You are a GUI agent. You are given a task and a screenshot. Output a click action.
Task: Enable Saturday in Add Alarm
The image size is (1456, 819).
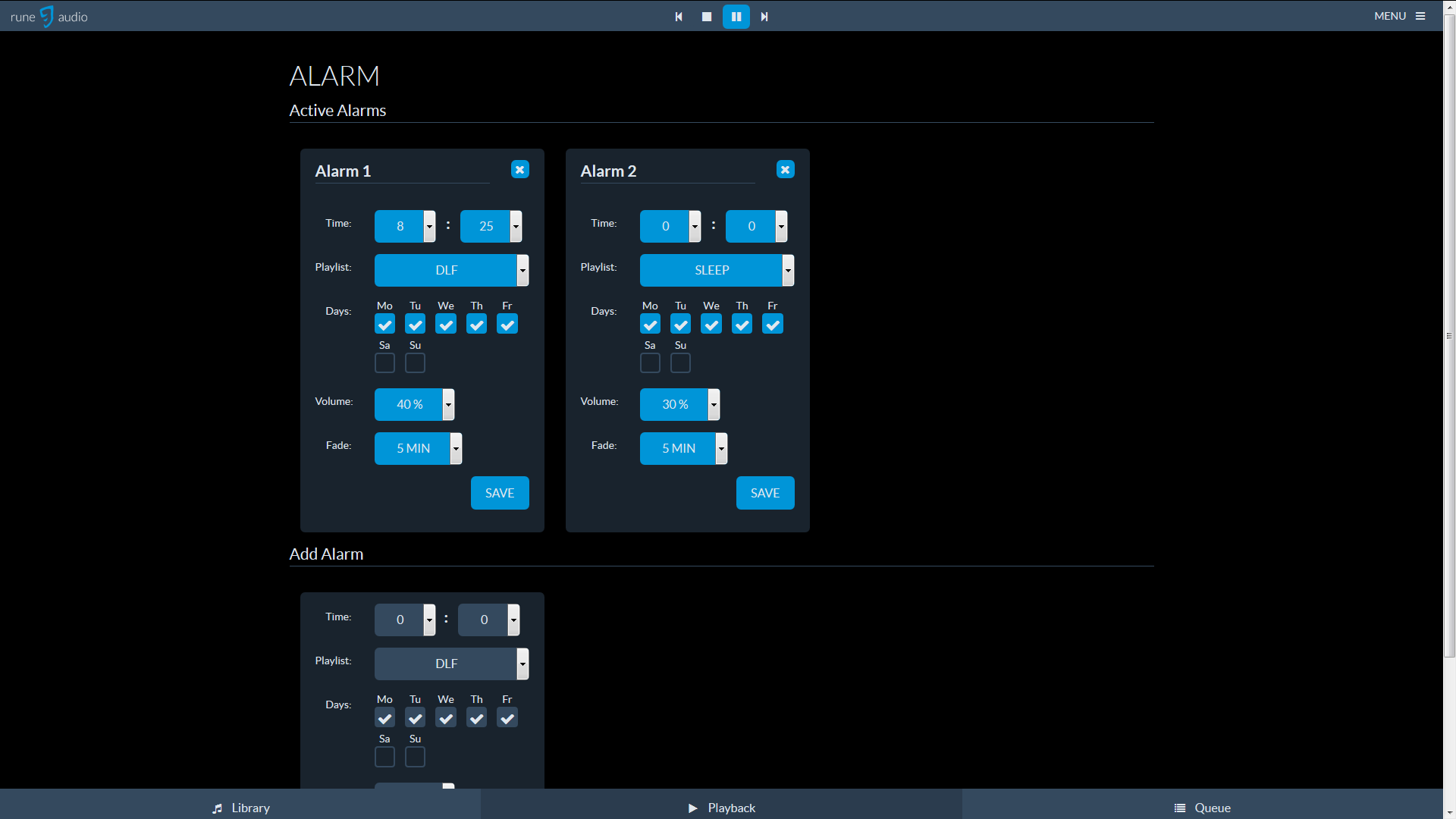[384, 757]
